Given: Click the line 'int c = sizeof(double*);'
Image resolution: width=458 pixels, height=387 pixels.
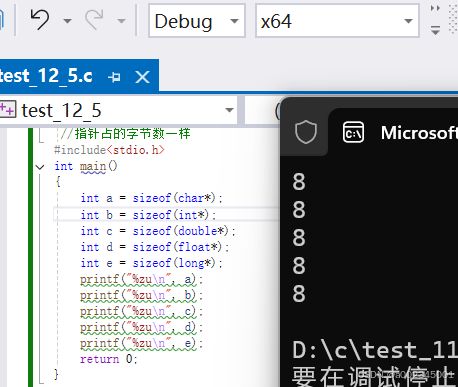Looking at the screenshot, I should [158, 231].
